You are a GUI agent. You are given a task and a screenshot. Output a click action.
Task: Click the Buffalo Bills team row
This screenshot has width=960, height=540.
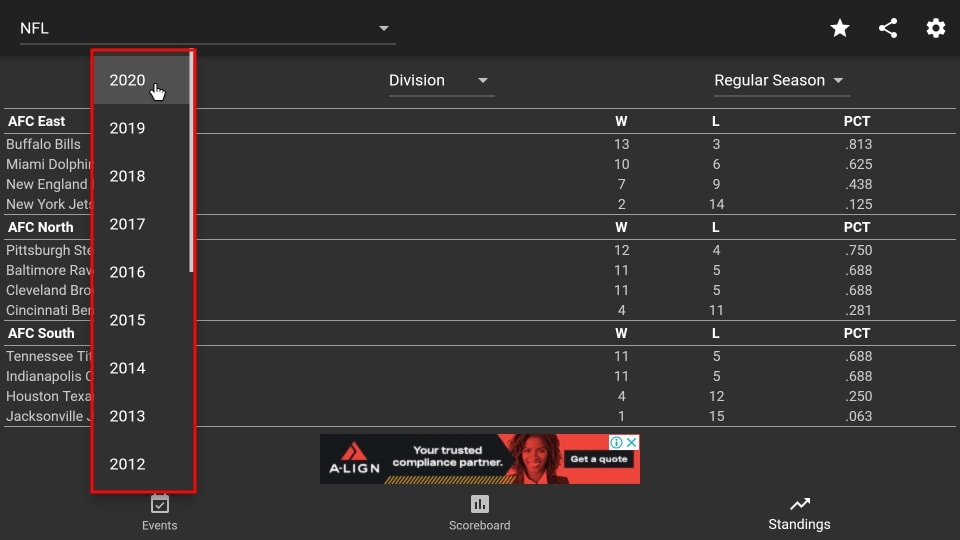tap(479, 144)
